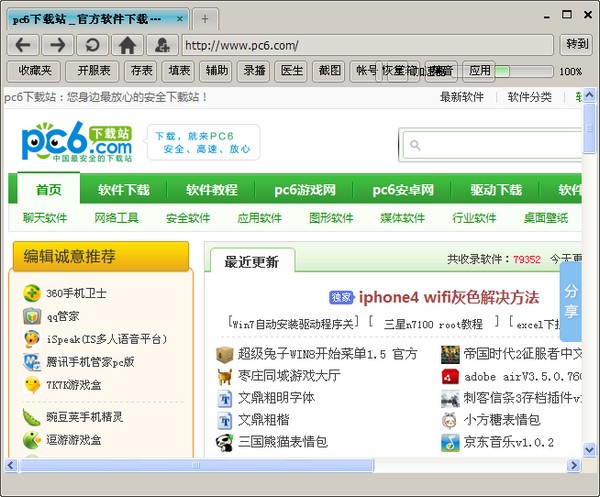The image size is (600, 497).
Task: Open the 聊天软件 category link
Action: point(45,218)
